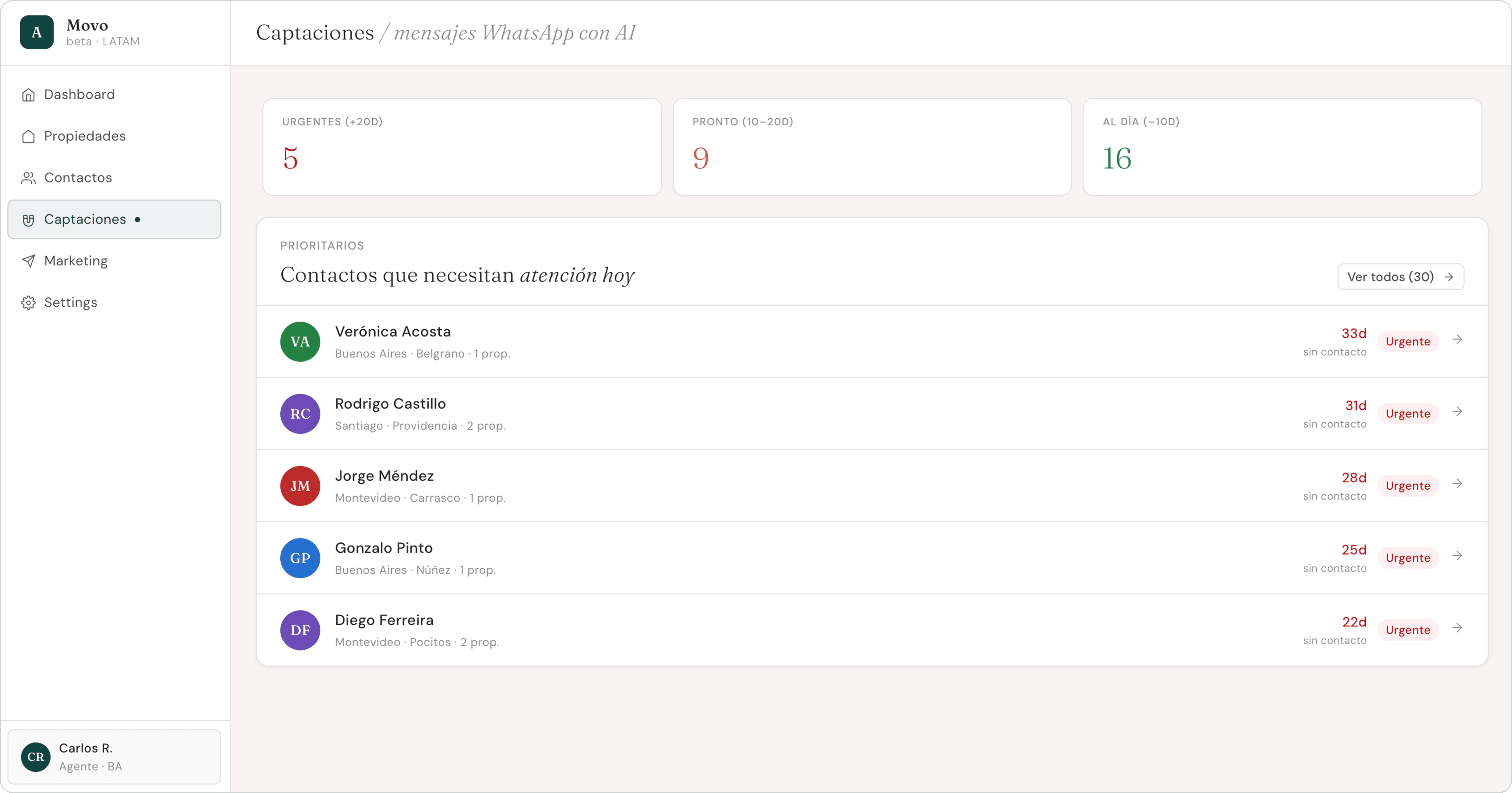Select the Al día (–10D) stat card
This screenshot has width=1512, height=793.
[1282, 147]
